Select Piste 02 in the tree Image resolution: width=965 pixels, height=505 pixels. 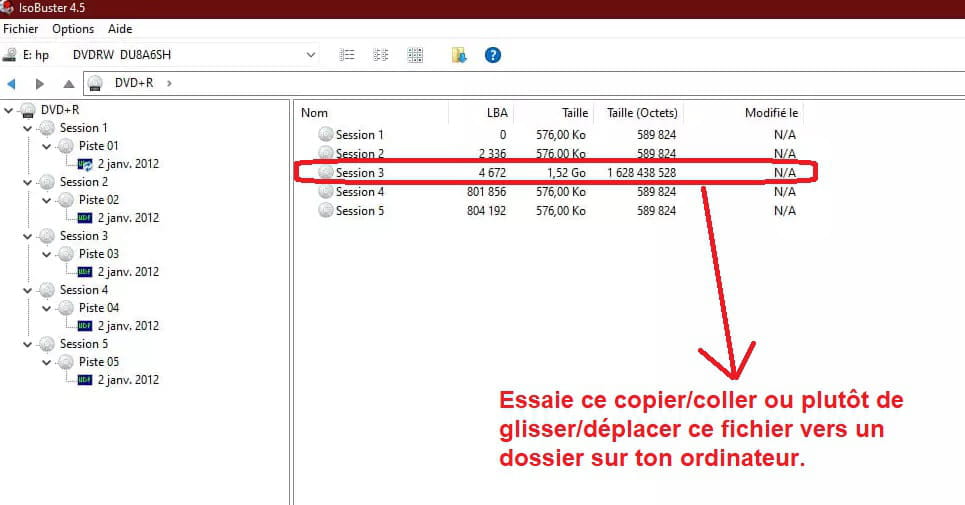point(98,199)
